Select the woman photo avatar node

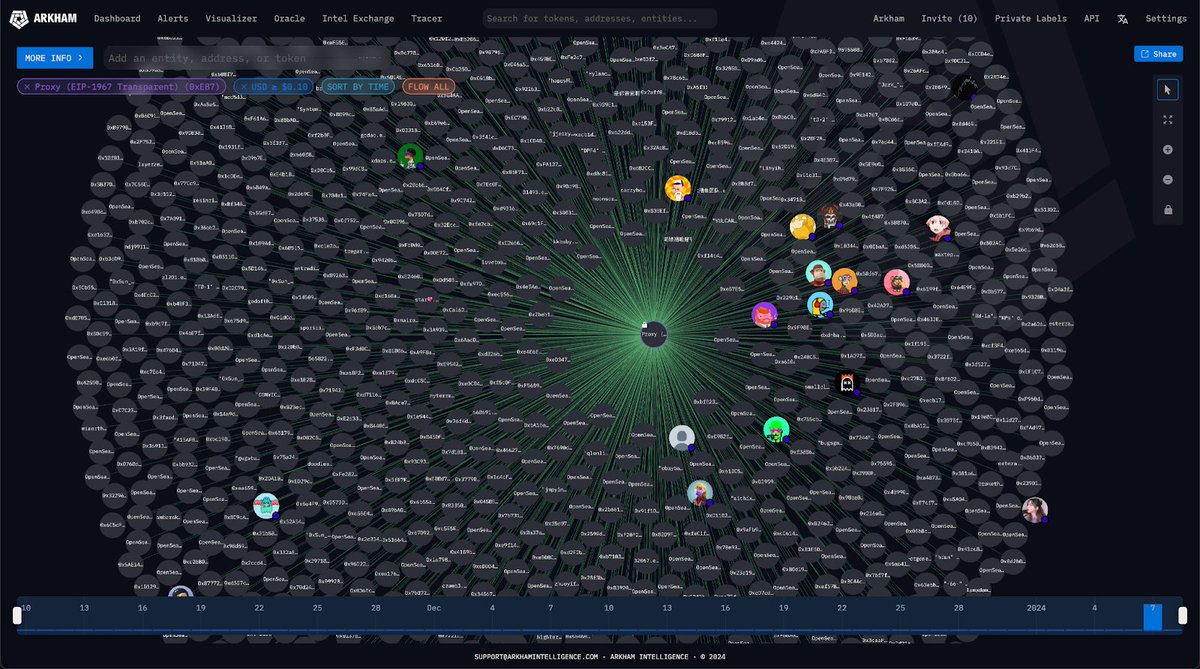(1035, 510)
